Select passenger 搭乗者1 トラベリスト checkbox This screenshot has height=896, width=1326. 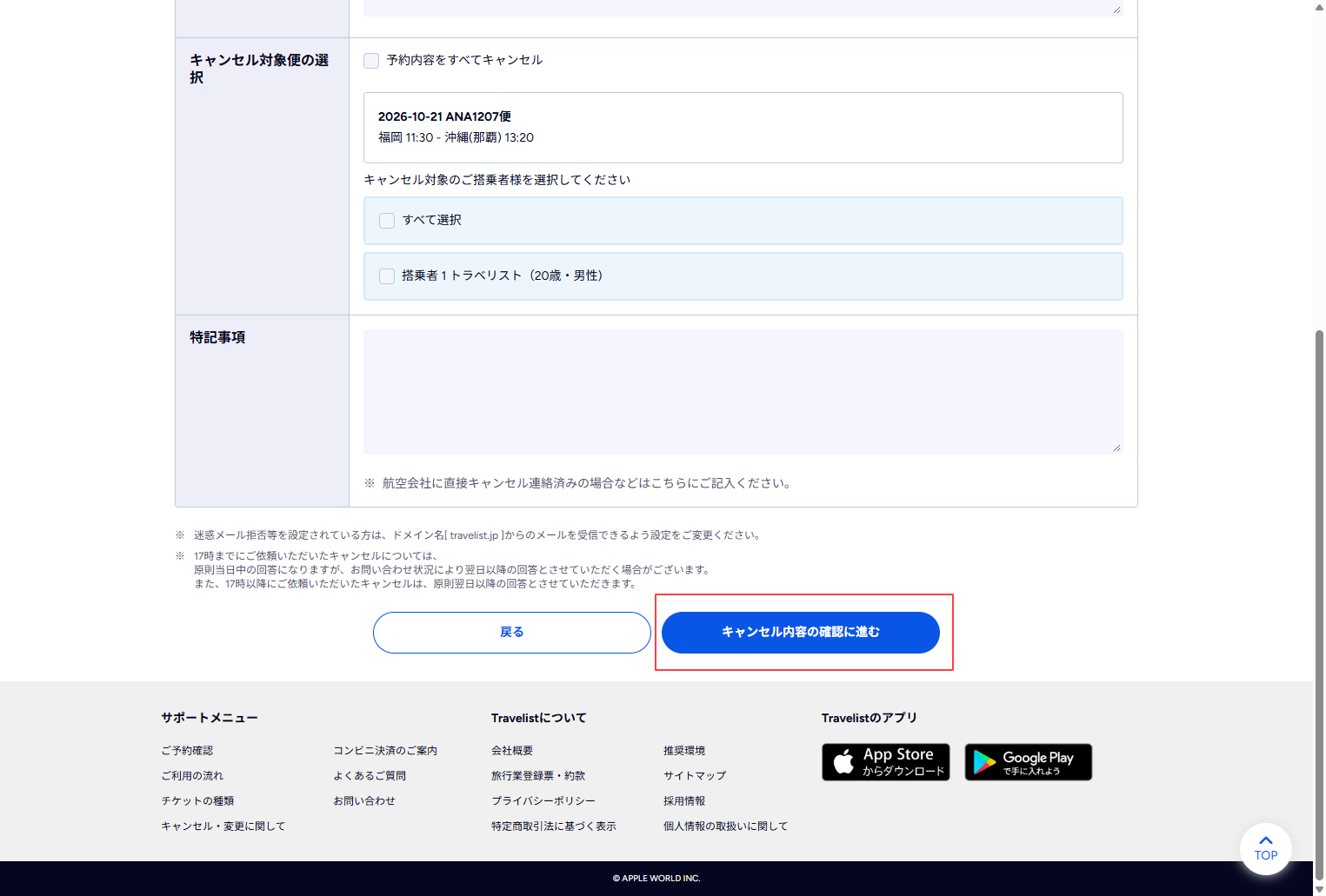[387, 276]
